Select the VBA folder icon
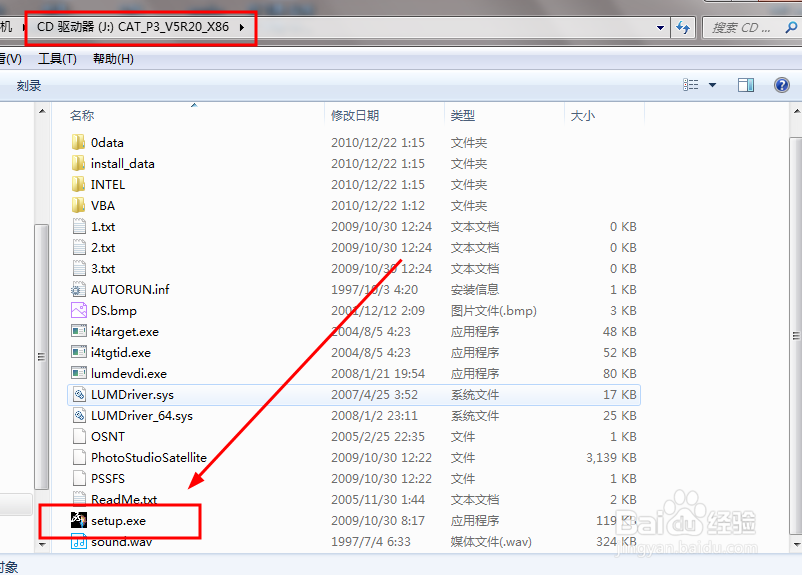 [78, 205]
